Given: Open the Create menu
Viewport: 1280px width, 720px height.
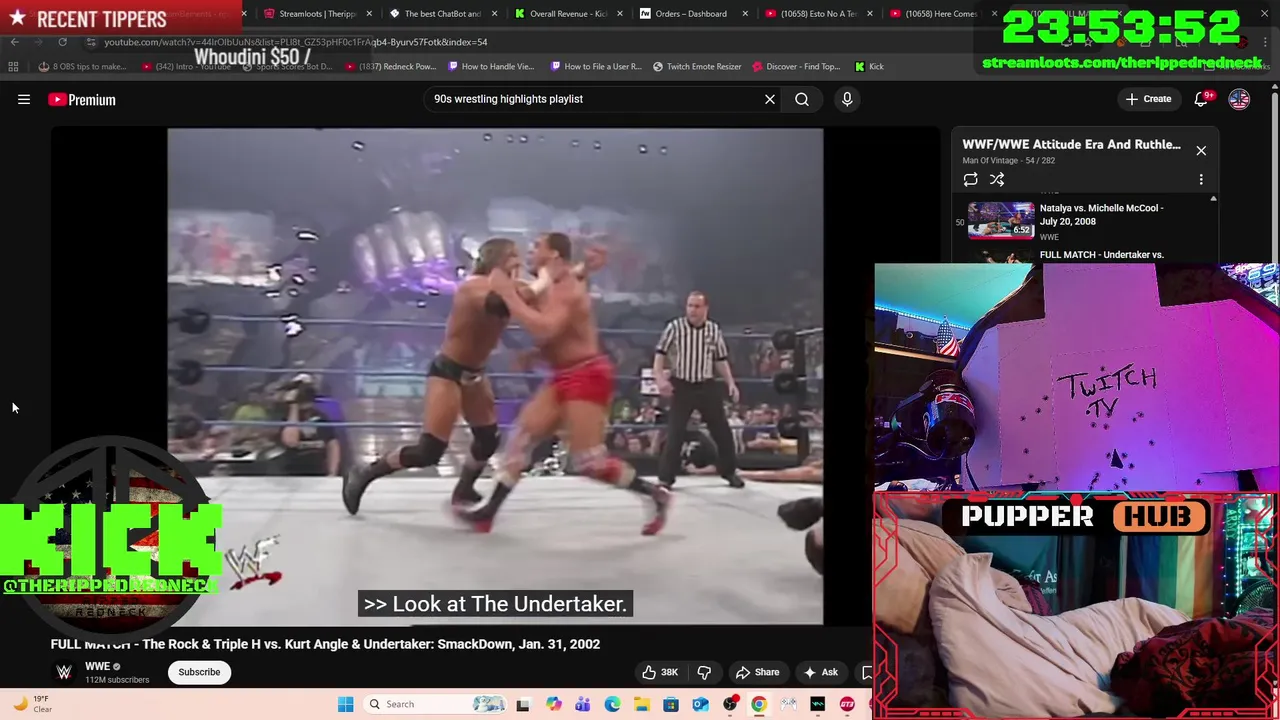Looking at the screenshot, I should [x=1148, y=99].
